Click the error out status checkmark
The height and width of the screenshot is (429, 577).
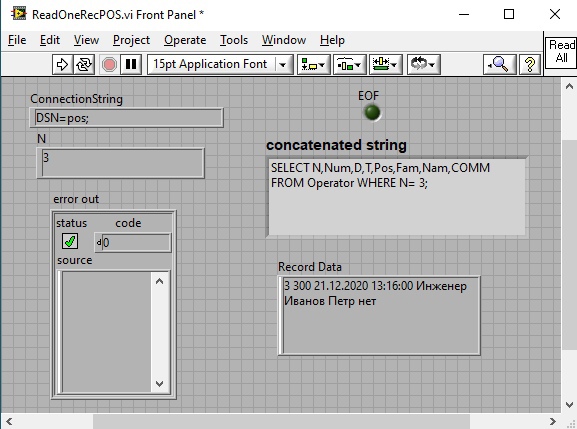[x=70, y=242]
